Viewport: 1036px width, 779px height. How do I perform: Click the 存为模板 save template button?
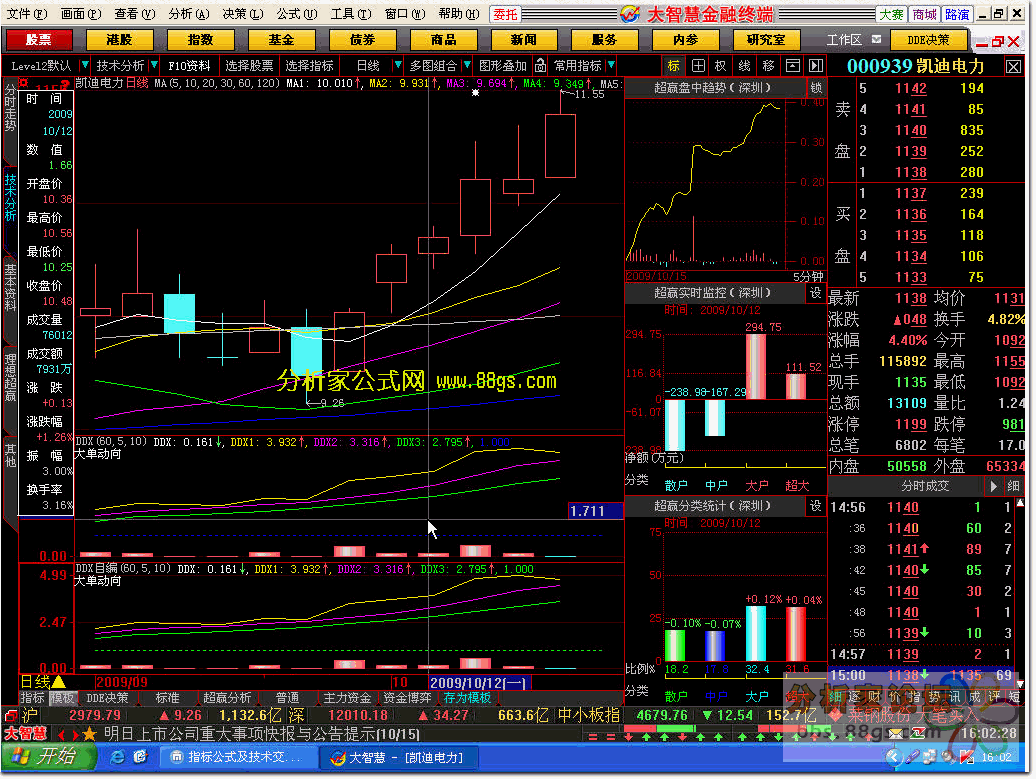[467, 698]
